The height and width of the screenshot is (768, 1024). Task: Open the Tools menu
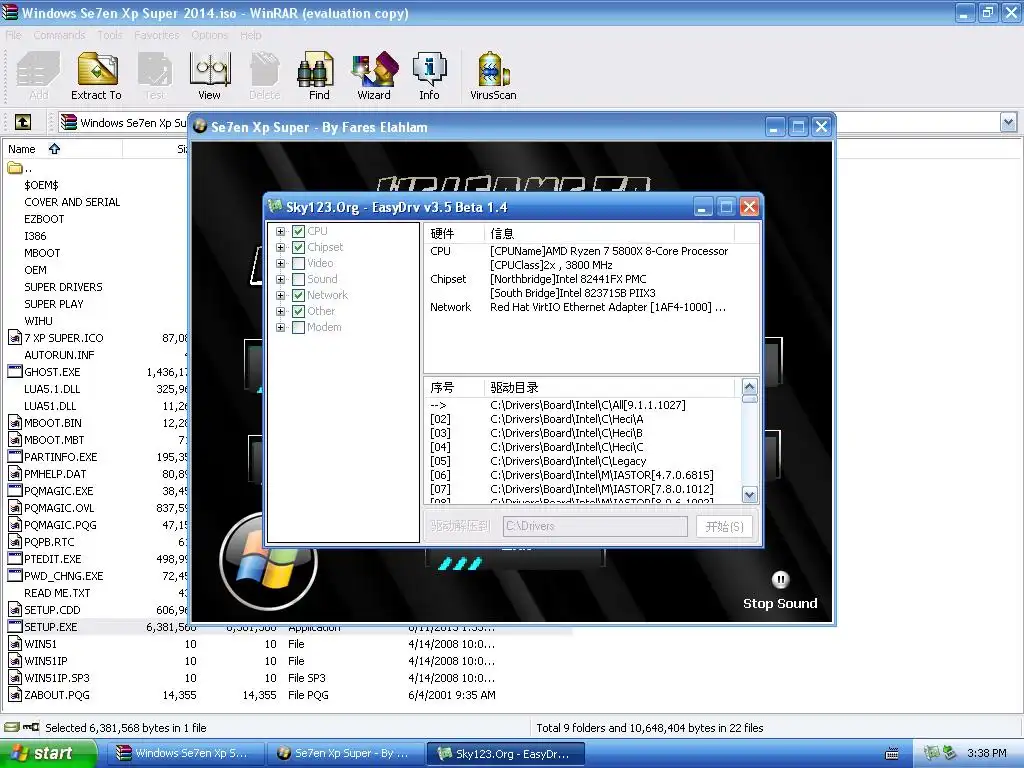tap(110, 35)
